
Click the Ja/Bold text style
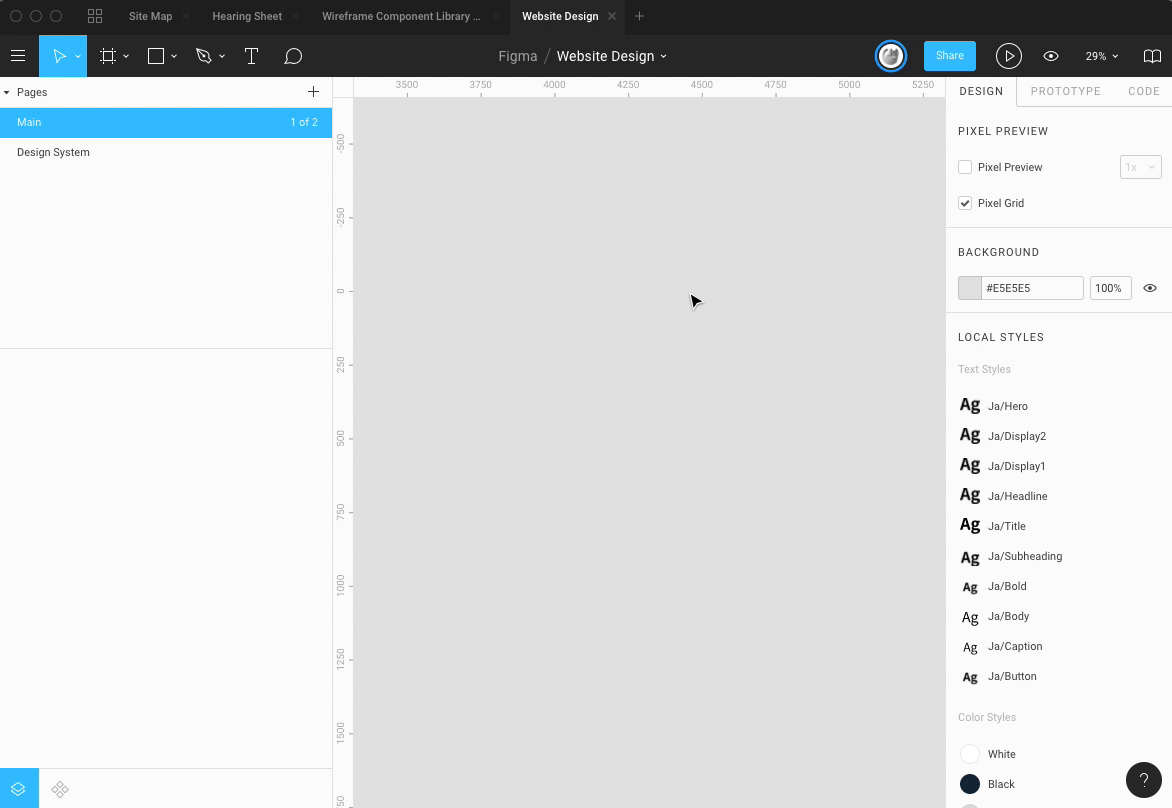(x=1007, y=586)
